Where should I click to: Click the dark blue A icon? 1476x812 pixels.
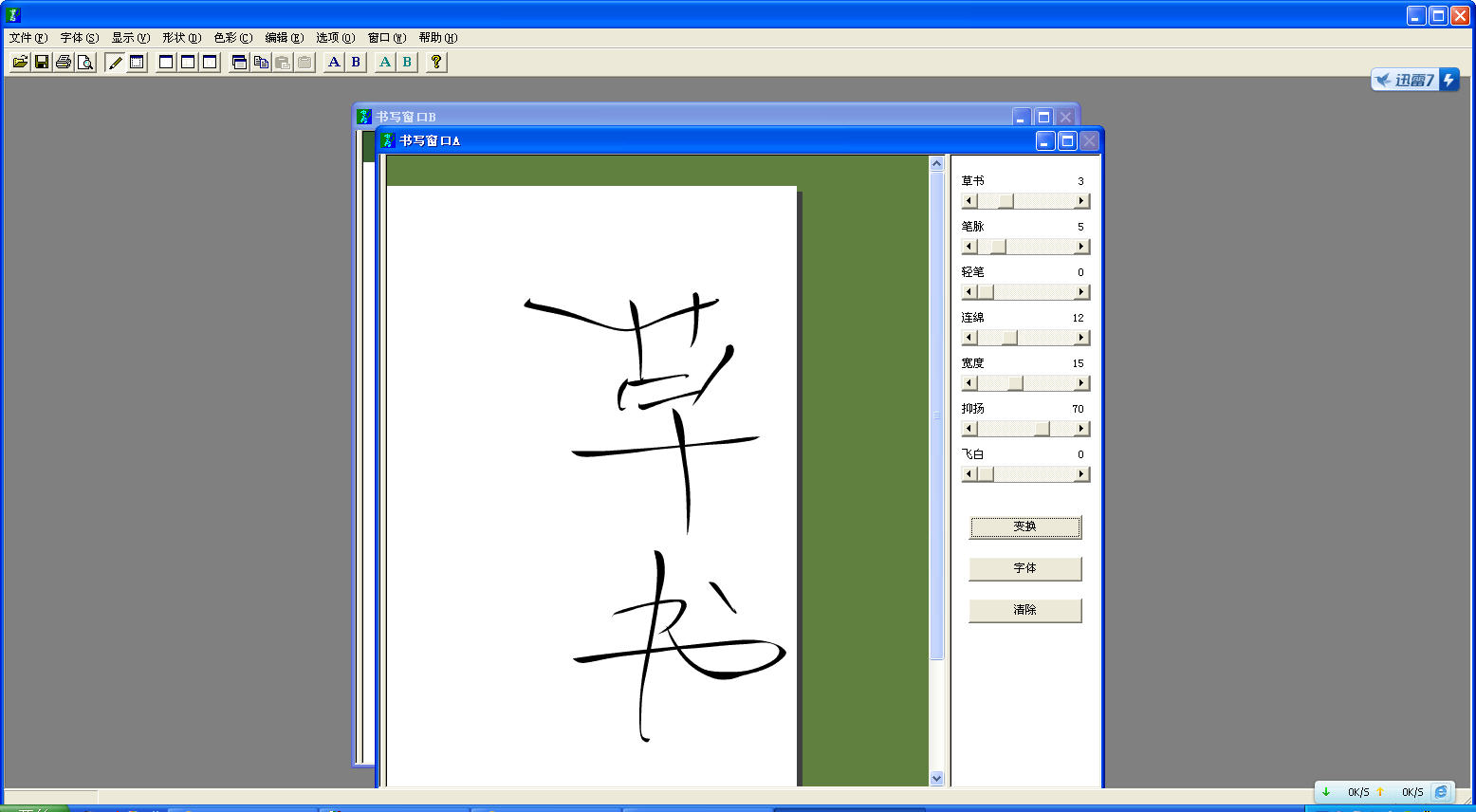[x=334, y=63]
